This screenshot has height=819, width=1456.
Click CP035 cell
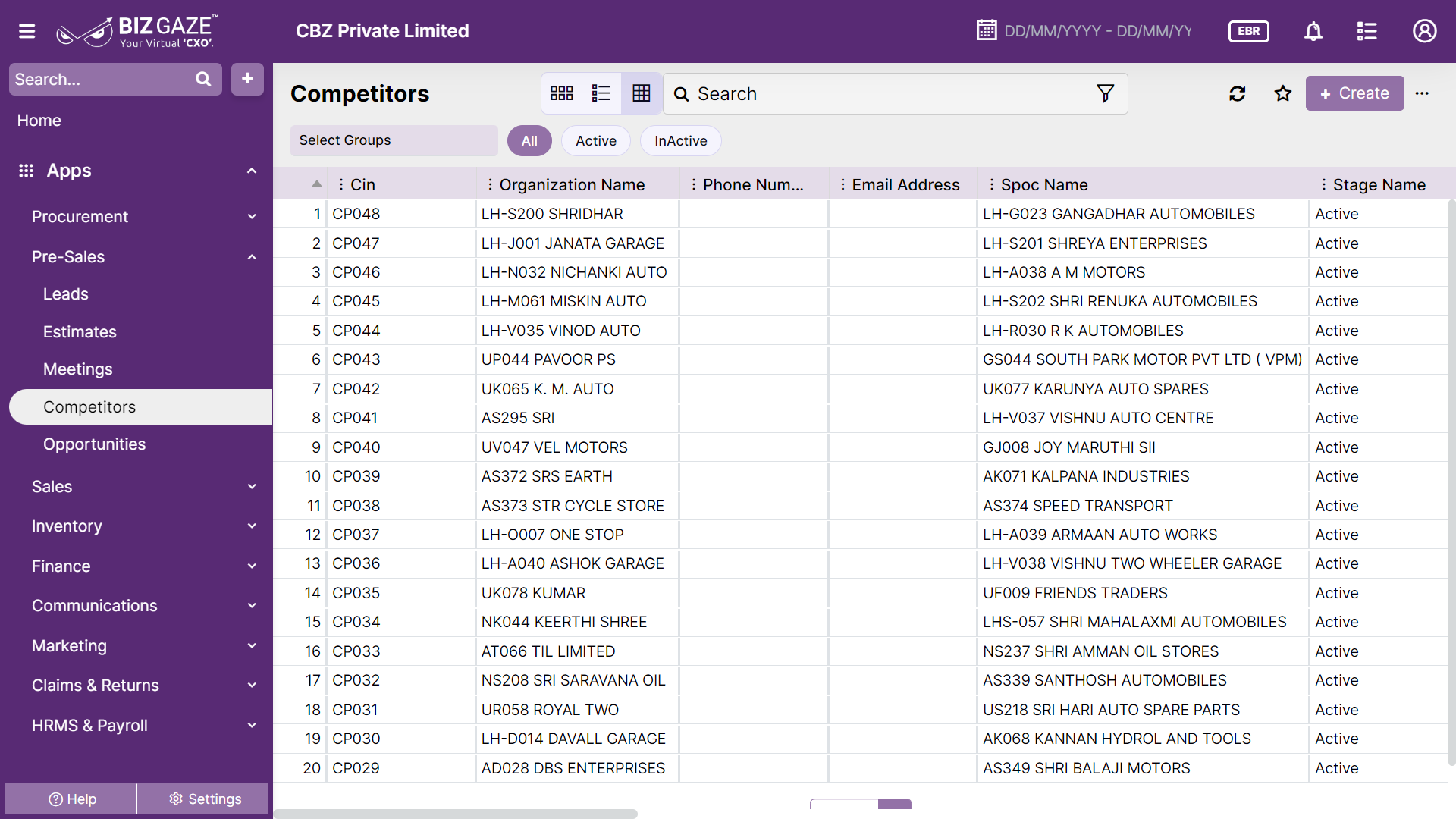(401, 593)
